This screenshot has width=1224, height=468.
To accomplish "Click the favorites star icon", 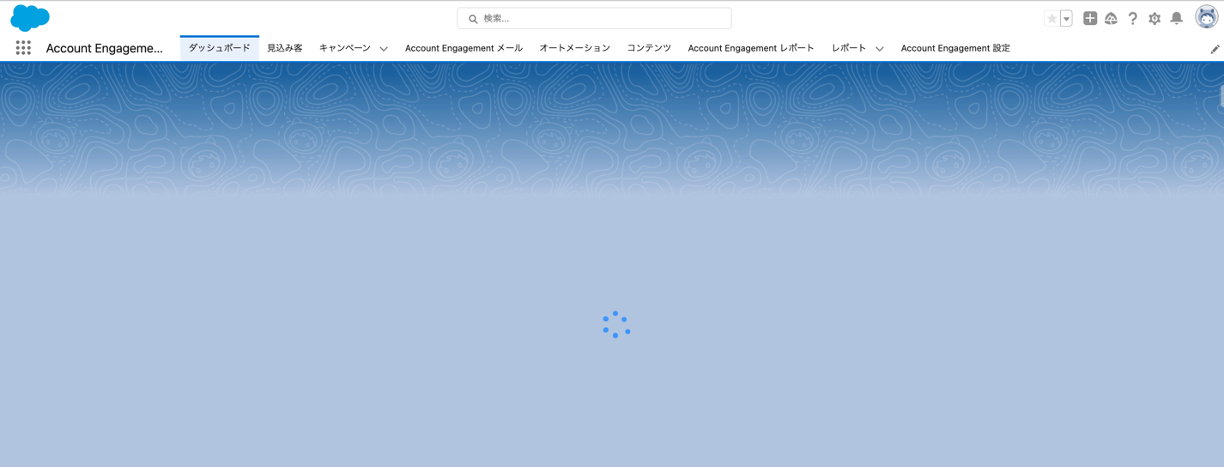I will (x=1051, y=18).
